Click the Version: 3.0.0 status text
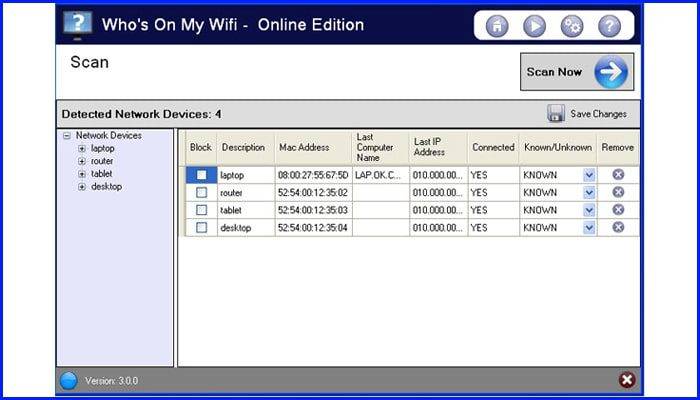This screenshot has width=700, height=400. pos(112,381)
